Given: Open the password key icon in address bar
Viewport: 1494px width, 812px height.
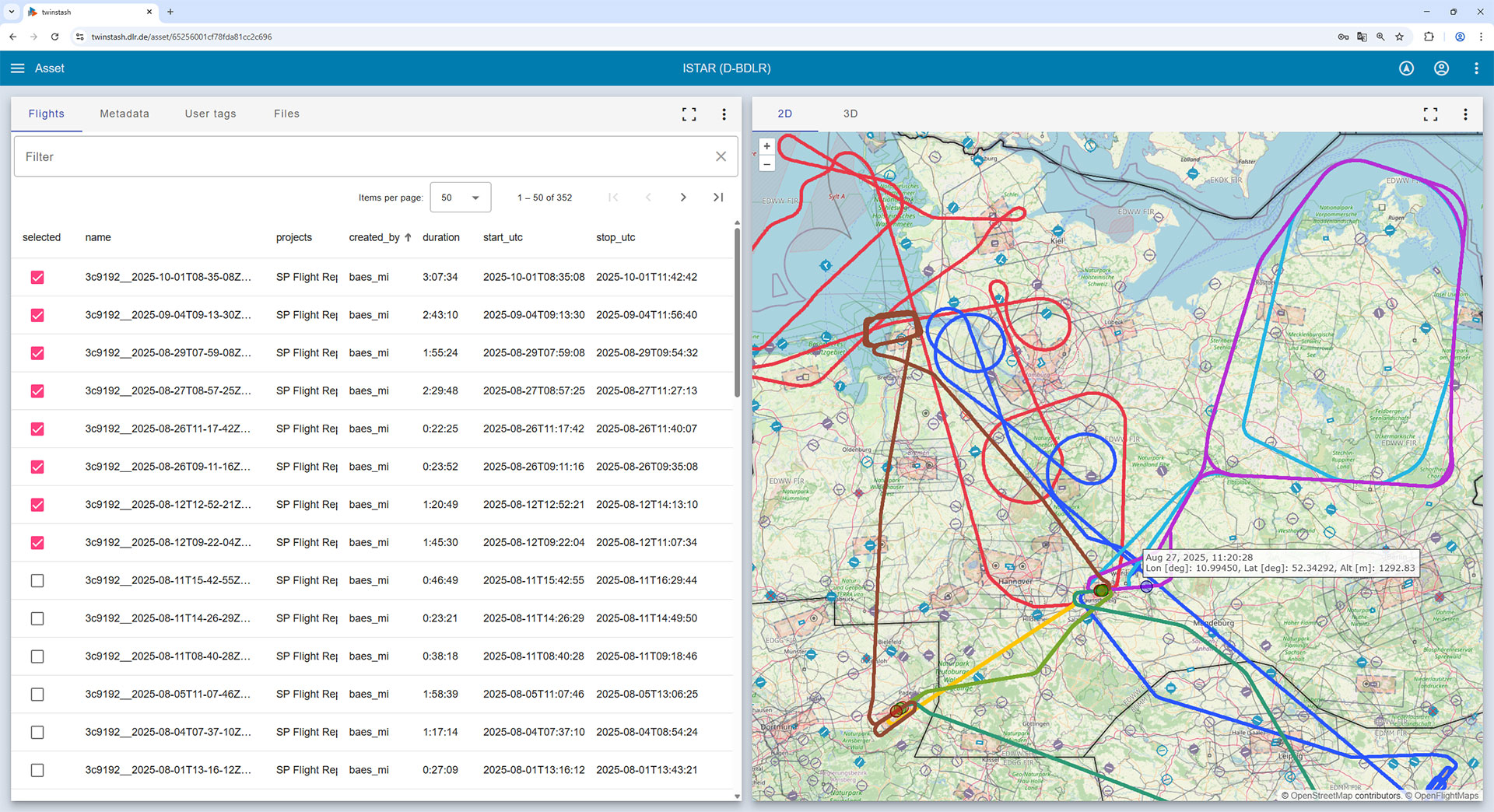Looking at the screenshot, I should click(1343, 37).
